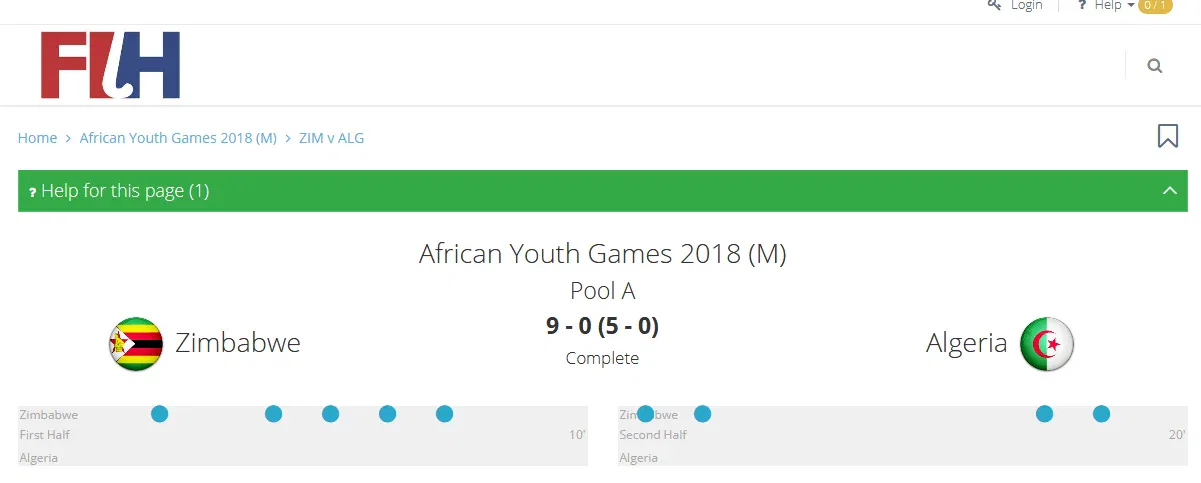This screenshot has width=1201, height=483.
Task: Click last Zimbabwe goal marker in first half
Action: click(x=445, y=414)
